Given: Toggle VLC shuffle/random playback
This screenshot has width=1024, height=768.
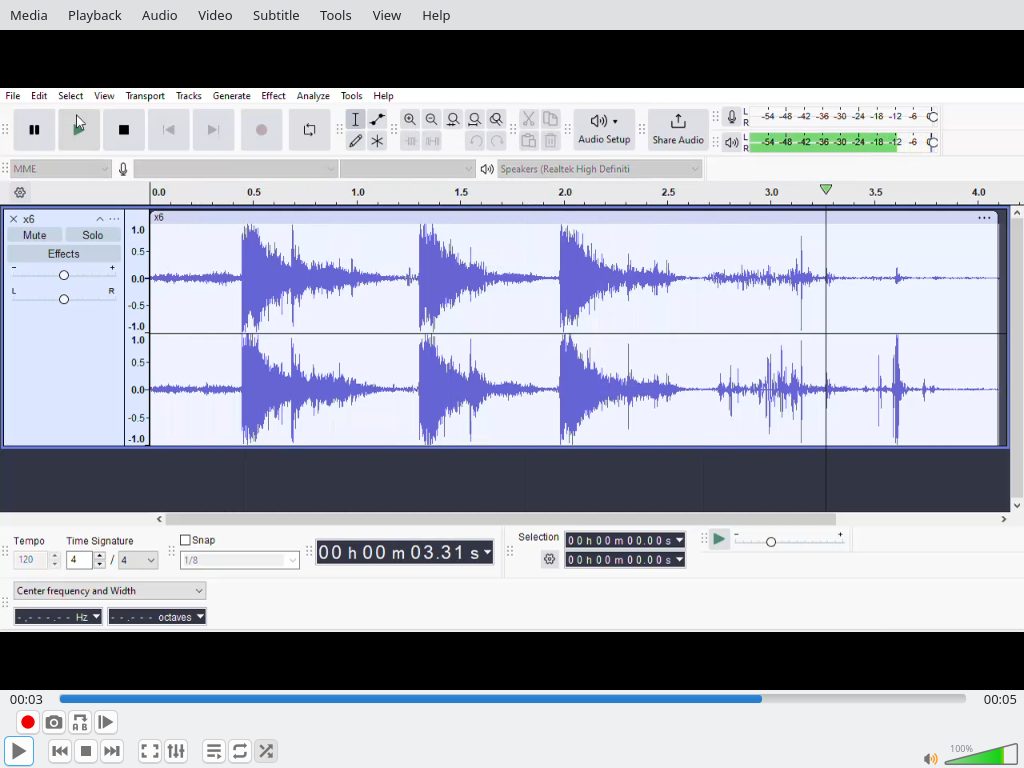Looking at the screenshot, I should [266, 751].
